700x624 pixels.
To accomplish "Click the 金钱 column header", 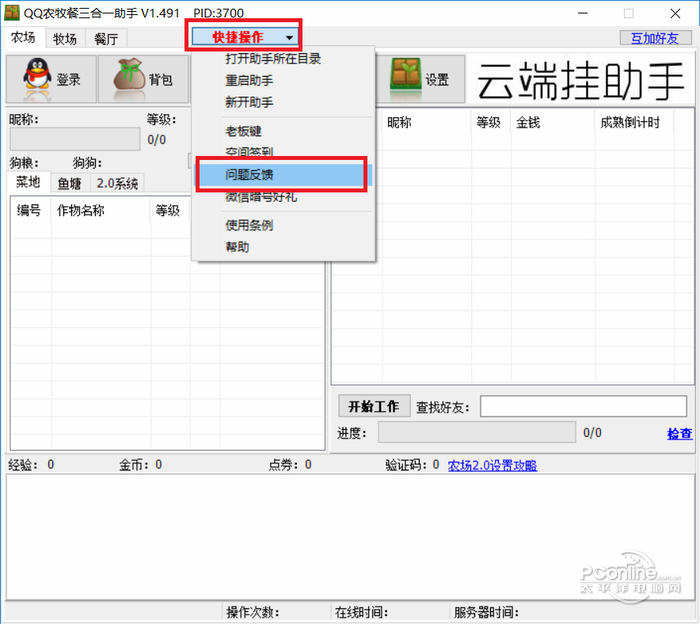I will (553, 122).
